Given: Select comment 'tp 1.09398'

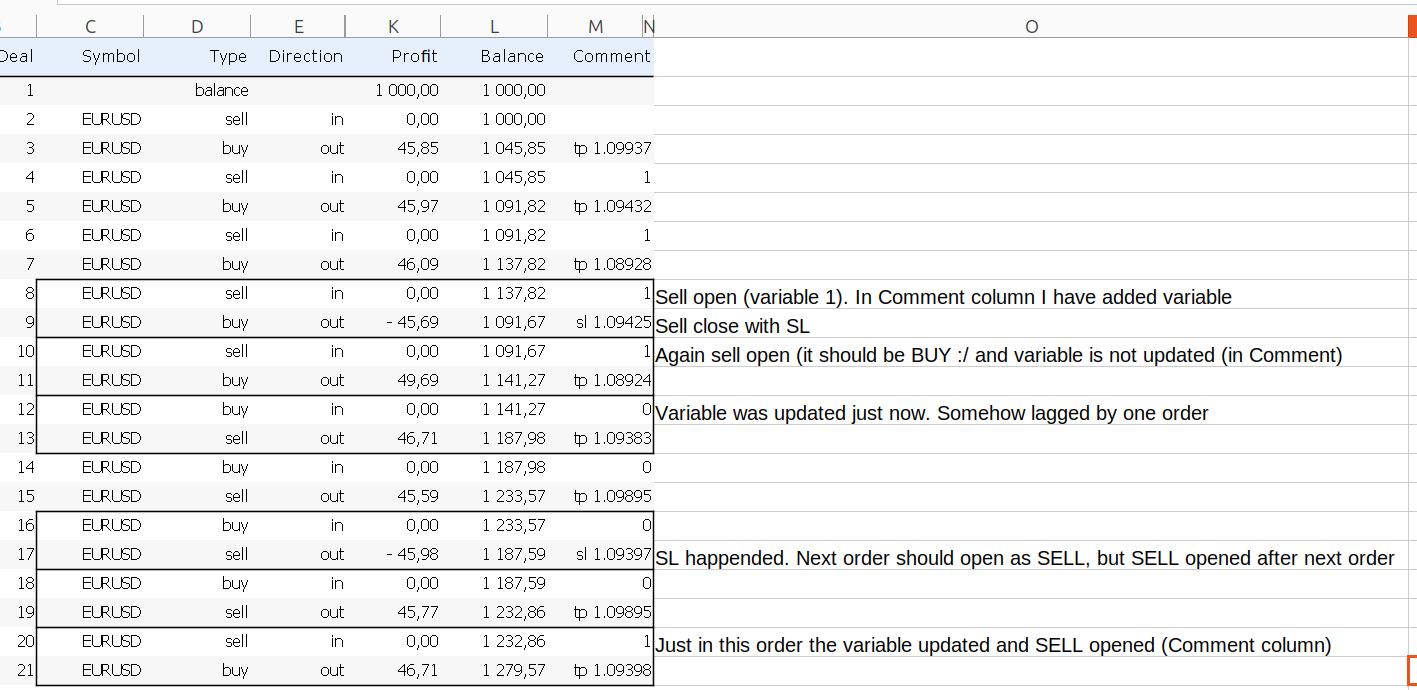Looking at the screenshot, I should point(613,670).
